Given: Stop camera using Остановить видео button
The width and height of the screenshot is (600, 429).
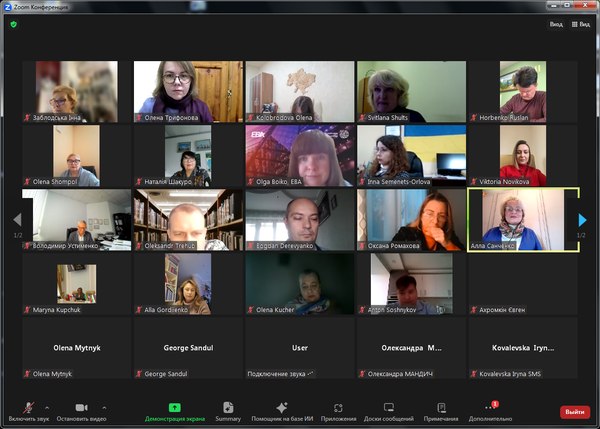Looking at the screenshot, I should point(81,408).
